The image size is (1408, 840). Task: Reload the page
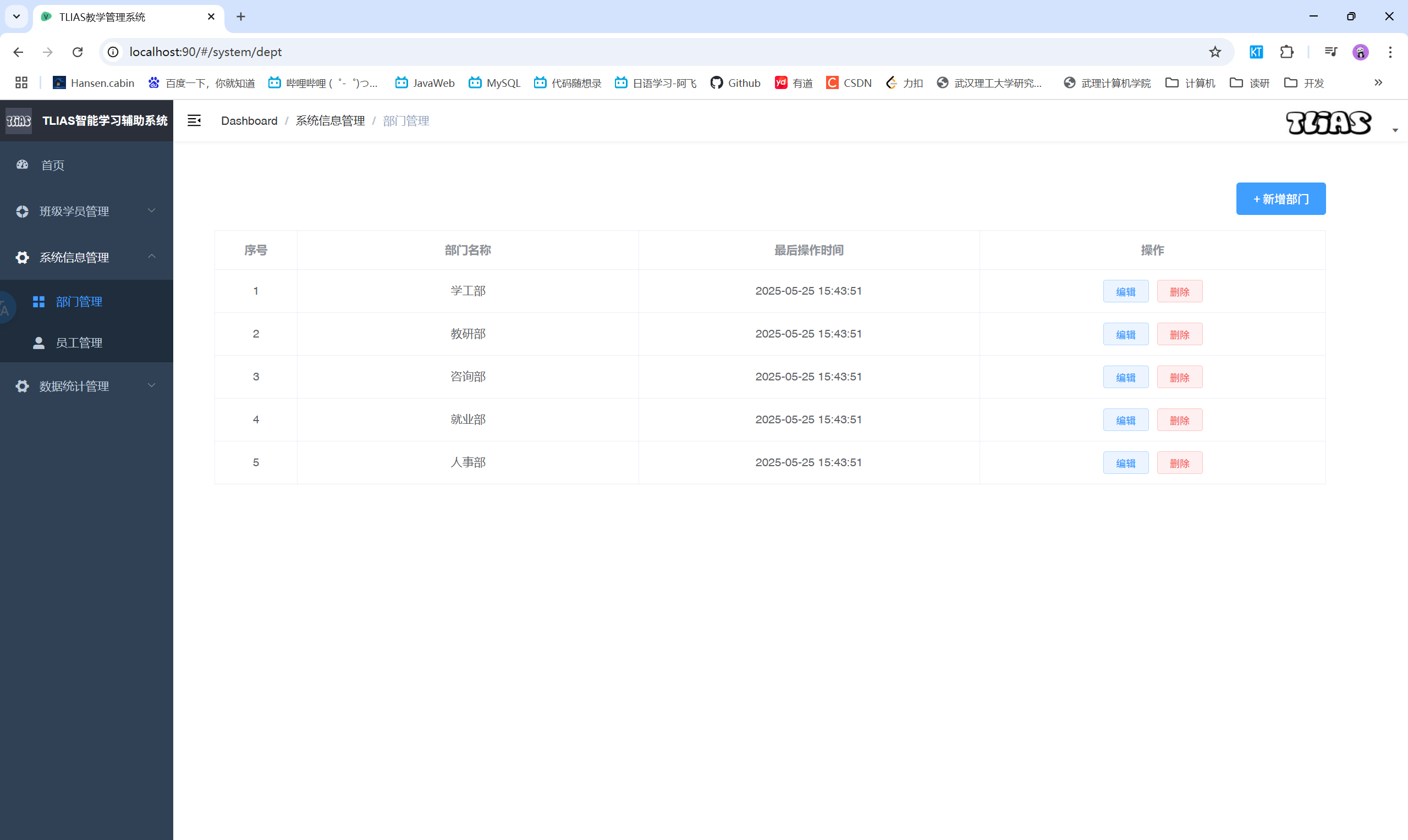tap(78, 52)
